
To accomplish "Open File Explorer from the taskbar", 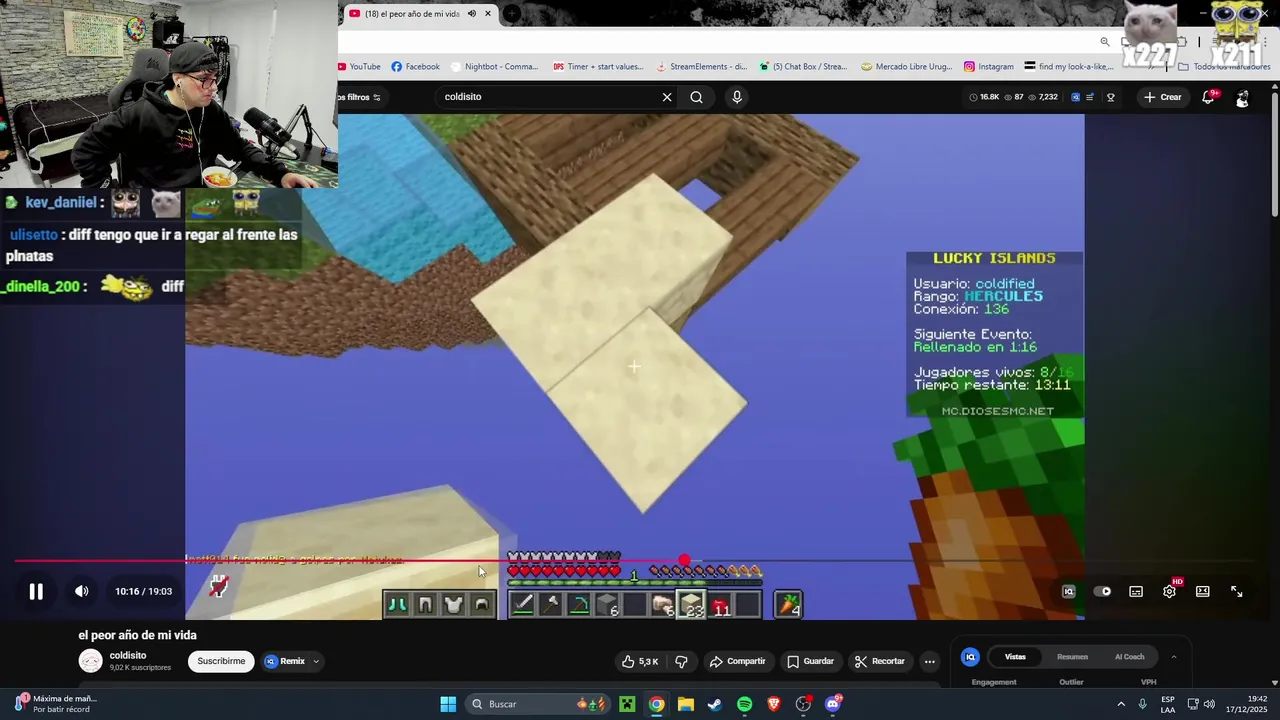I will 686,704.
